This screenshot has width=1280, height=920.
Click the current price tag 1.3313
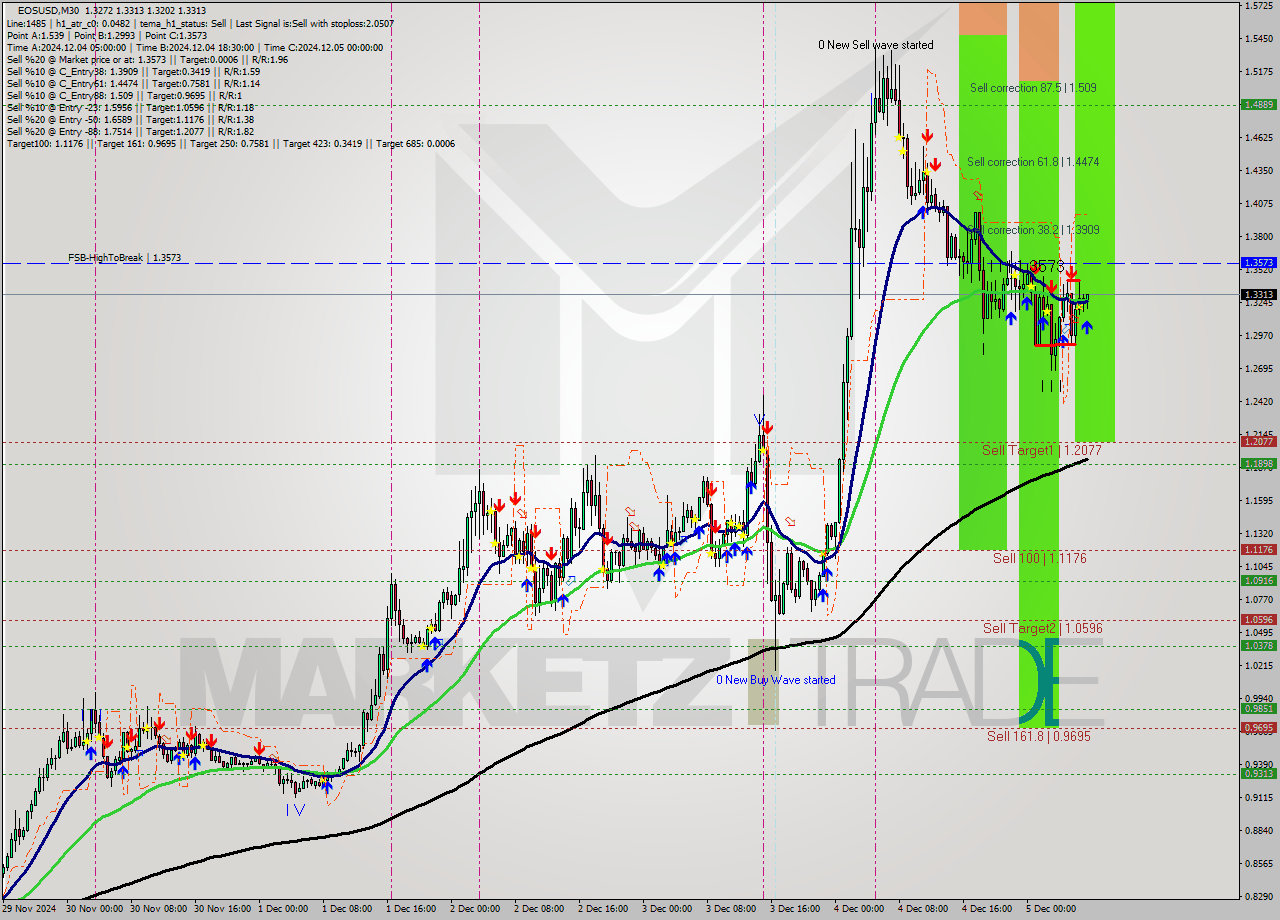pos(1258,294)
